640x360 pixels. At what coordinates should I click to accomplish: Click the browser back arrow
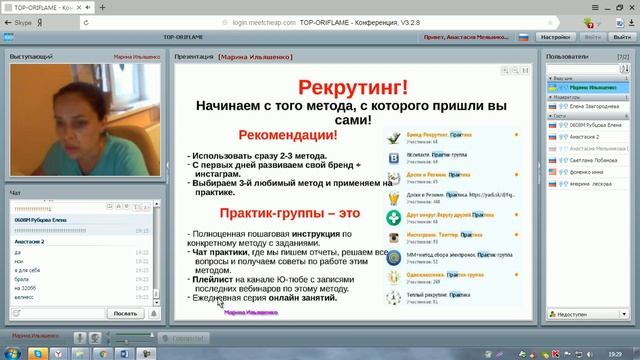(x=8, y=23)
